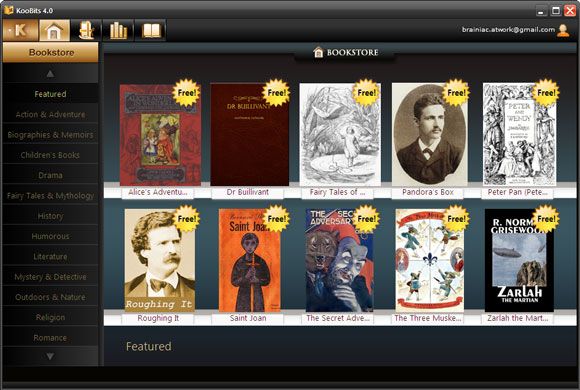Select the Action & Adventure category
Image resolution: width=580 pixels, height=390 pixels.
point(50,114)
